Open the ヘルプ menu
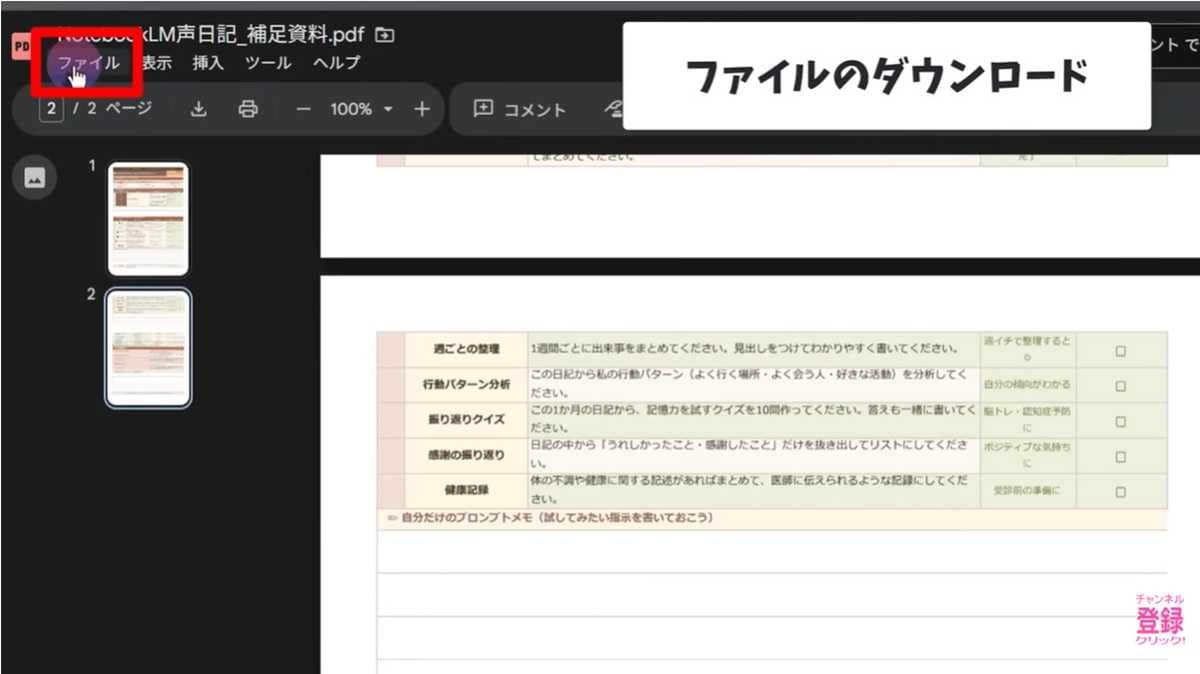Viewport: 1200px width, 674px height. coord(336,63)
